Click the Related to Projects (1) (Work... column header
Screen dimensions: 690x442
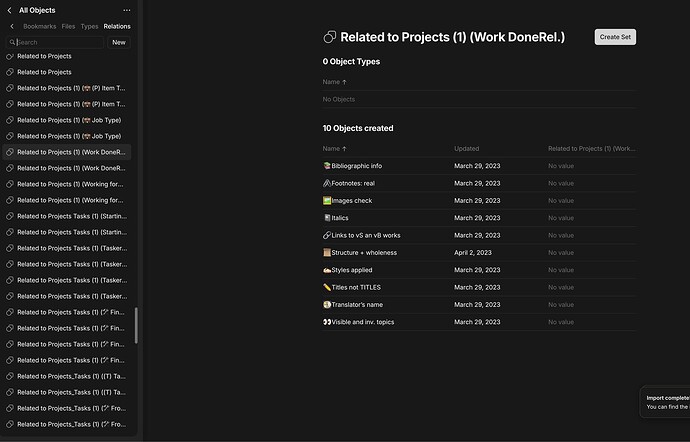[591, 149]
